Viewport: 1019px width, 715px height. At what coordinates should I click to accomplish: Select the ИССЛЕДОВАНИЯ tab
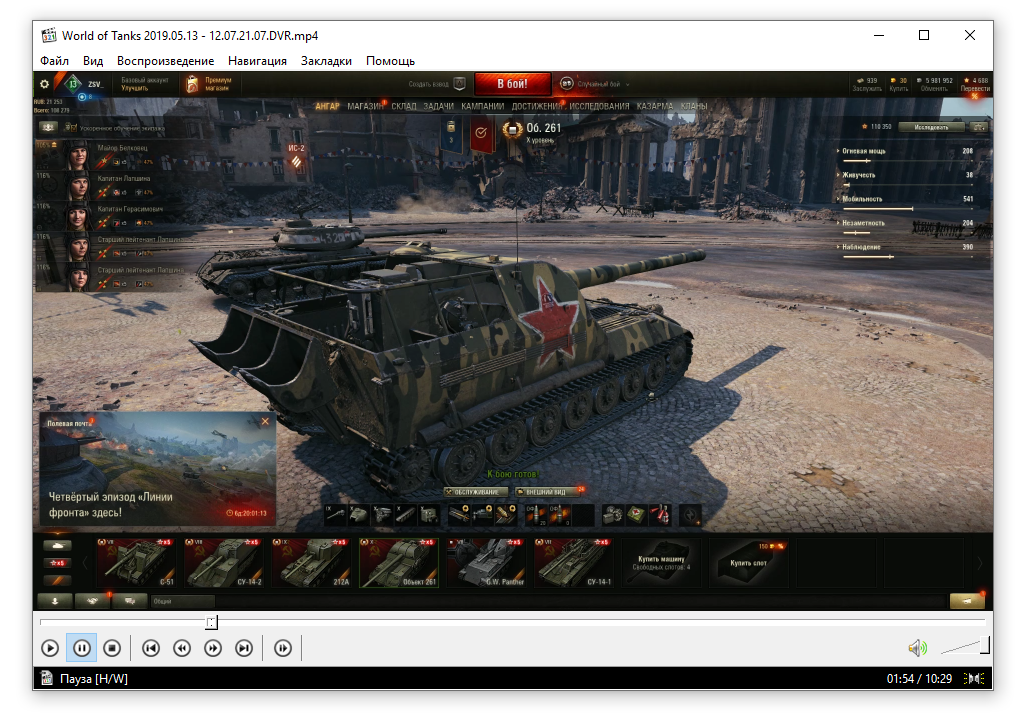[x=599, y=106]
